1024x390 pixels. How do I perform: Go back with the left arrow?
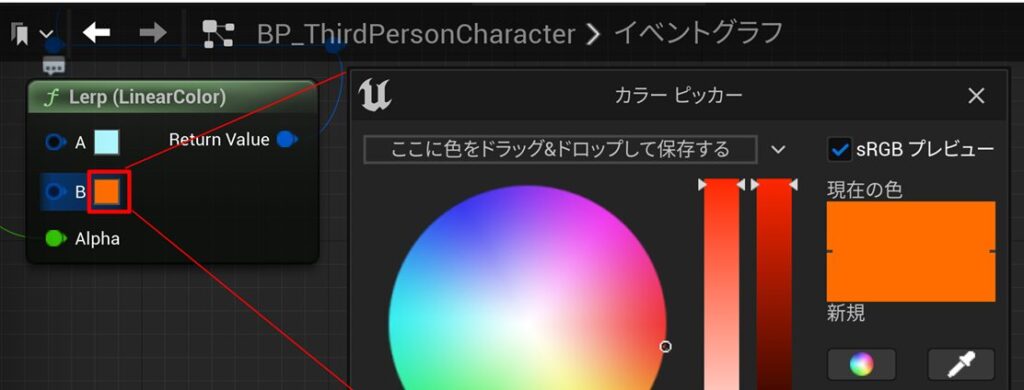96,33
